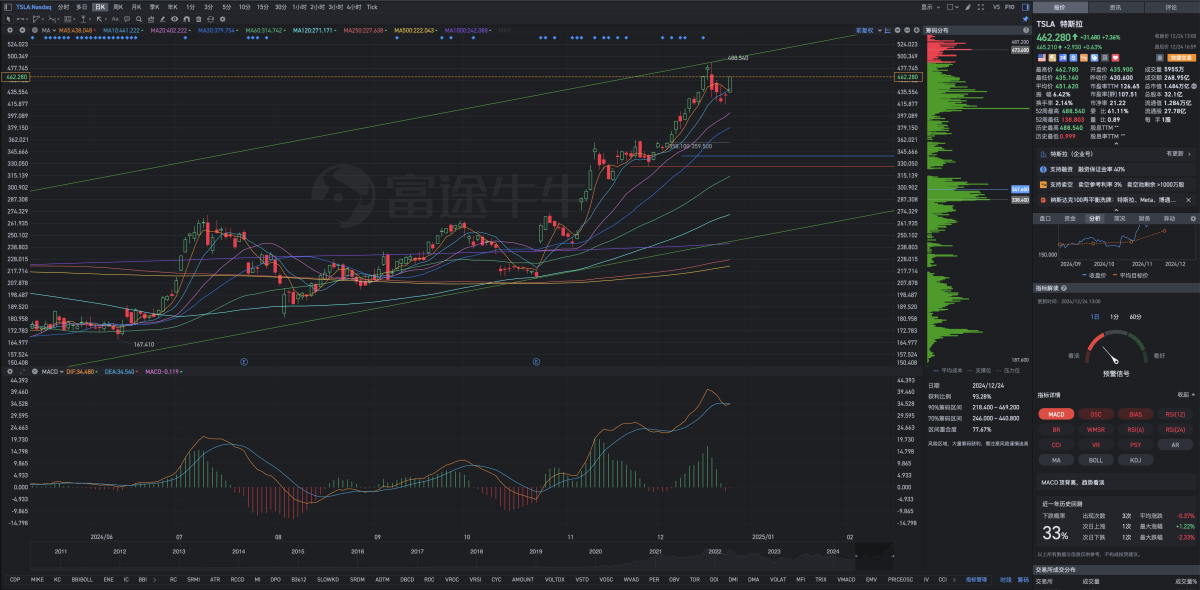Switch chart to 月K monthly period
Viewport: 1200px width, 590px height.
pos(136,7)
